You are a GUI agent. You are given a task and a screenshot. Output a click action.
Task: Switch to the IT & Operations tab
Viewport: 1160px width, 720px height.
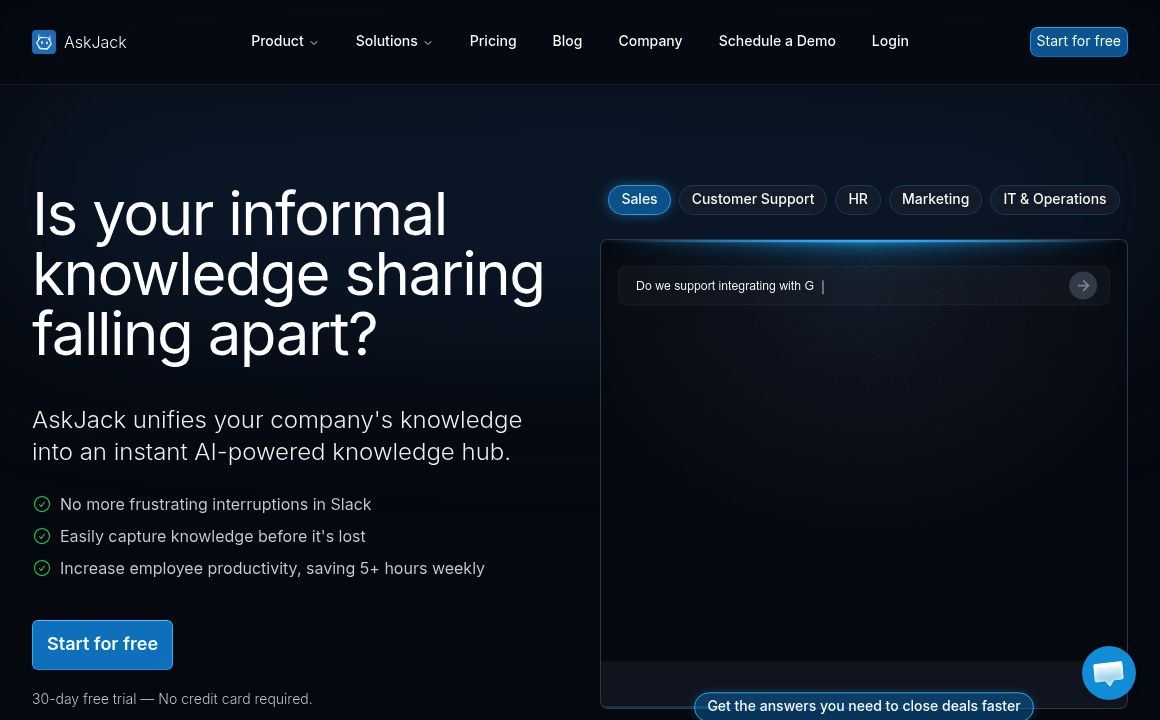click(1054, 199)
